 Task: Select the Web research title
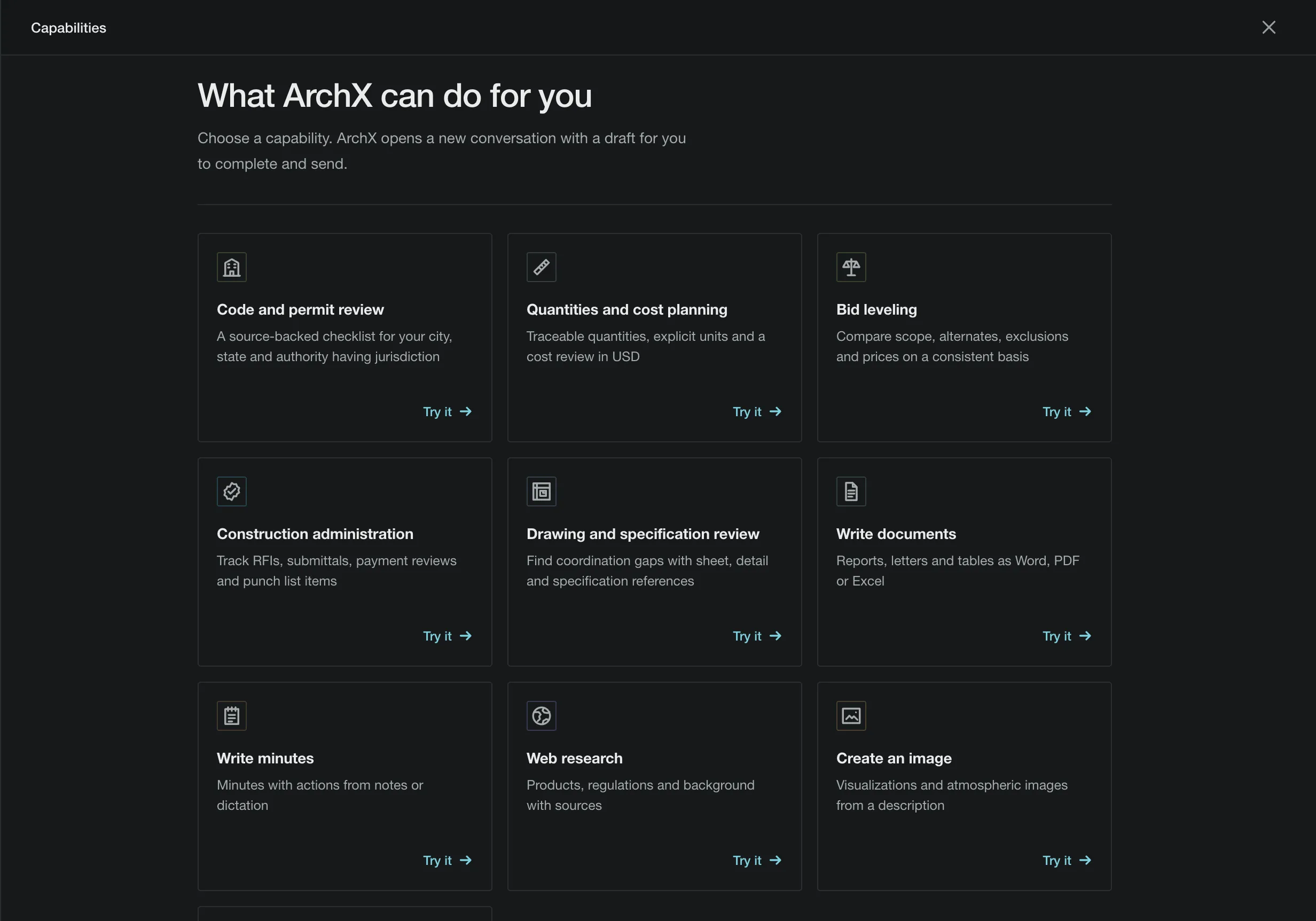574,758
